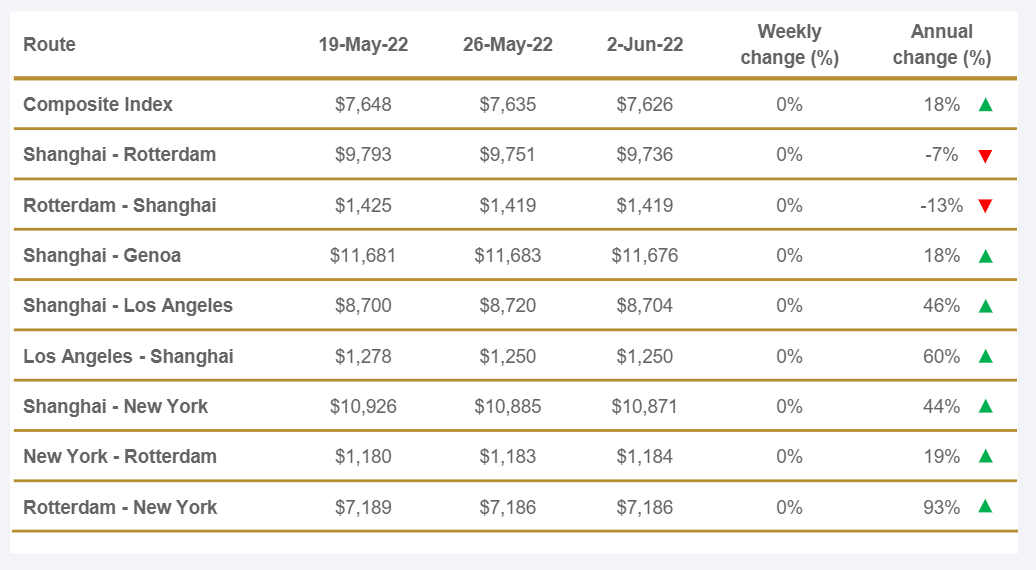This screenshot has height=570, width=1036.
Task: Click the green arrow for Los Angeles - Shanghai
Action: pos(985,356)
